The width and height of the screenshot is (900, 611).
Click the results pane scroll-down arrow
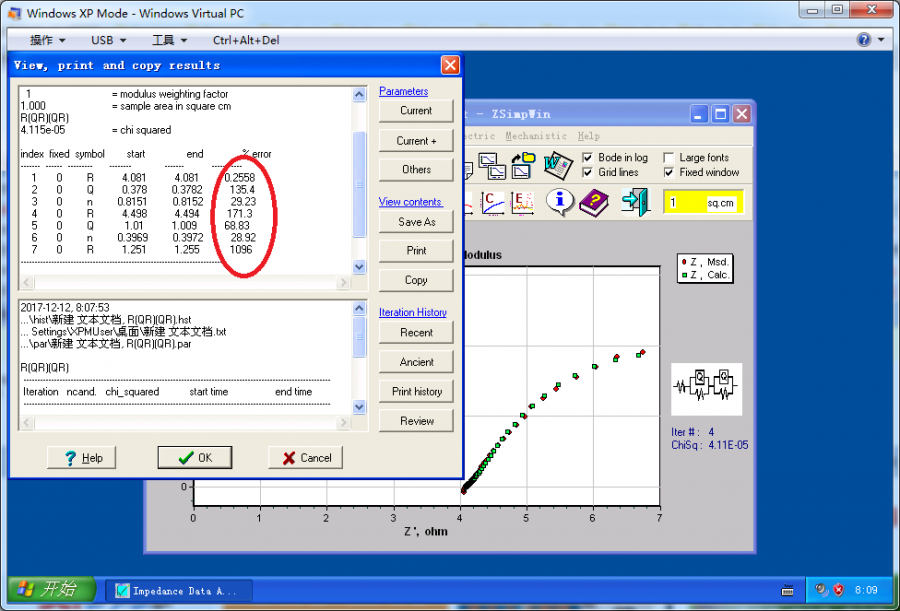pos(359,266)
